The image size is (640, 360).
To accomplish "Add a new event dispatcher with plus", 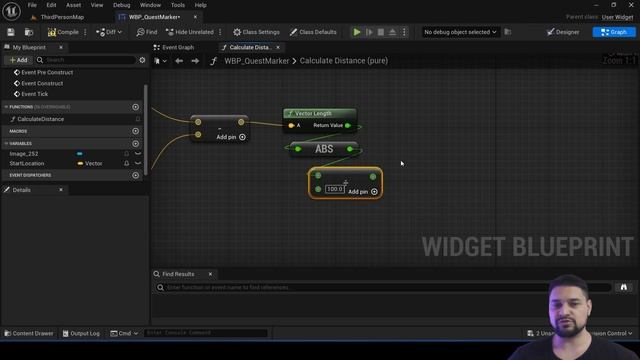I will coord(136,175).
